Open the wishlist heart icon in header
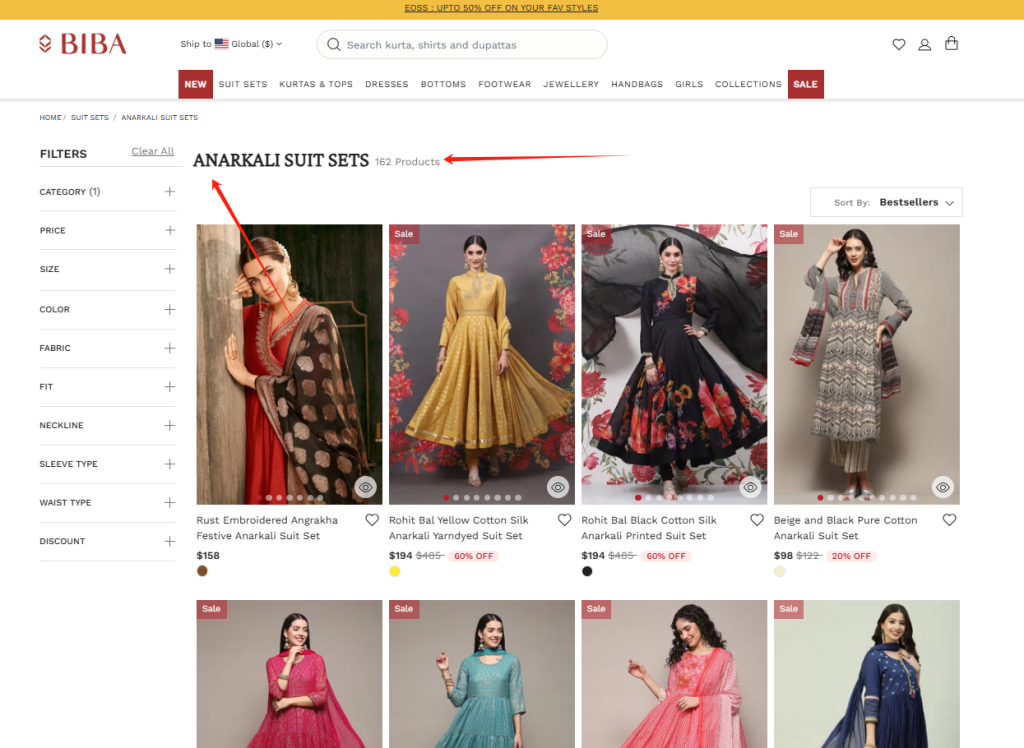1024x748 pixels. (x=898, y=44)
